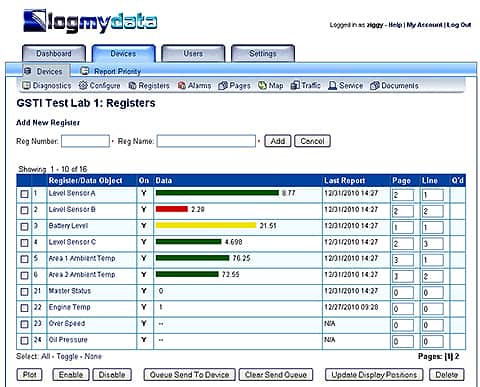The width and height of the screenshot is (480, 387).
Task: Tick the Engine Temp checkbox
Action: (24, 308)
